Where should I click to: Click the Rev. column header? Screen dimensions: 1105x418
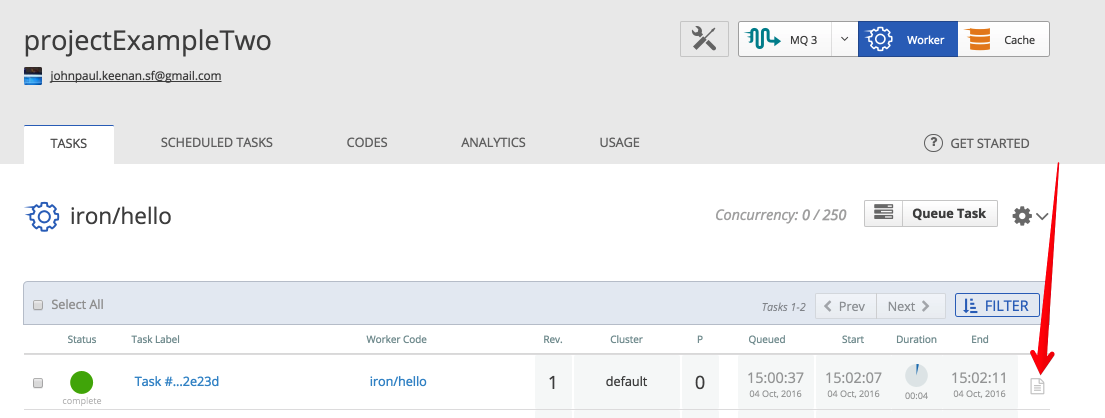point(553,339)
